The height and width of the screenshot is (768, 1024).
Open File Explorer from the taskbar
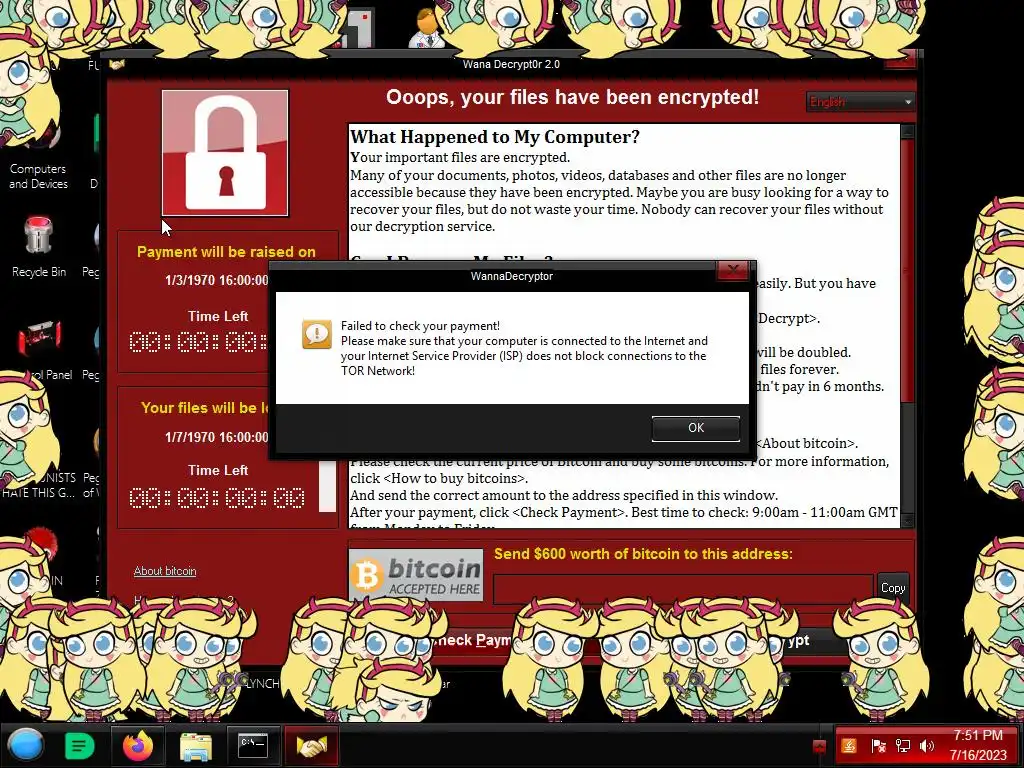click(195, 746)
